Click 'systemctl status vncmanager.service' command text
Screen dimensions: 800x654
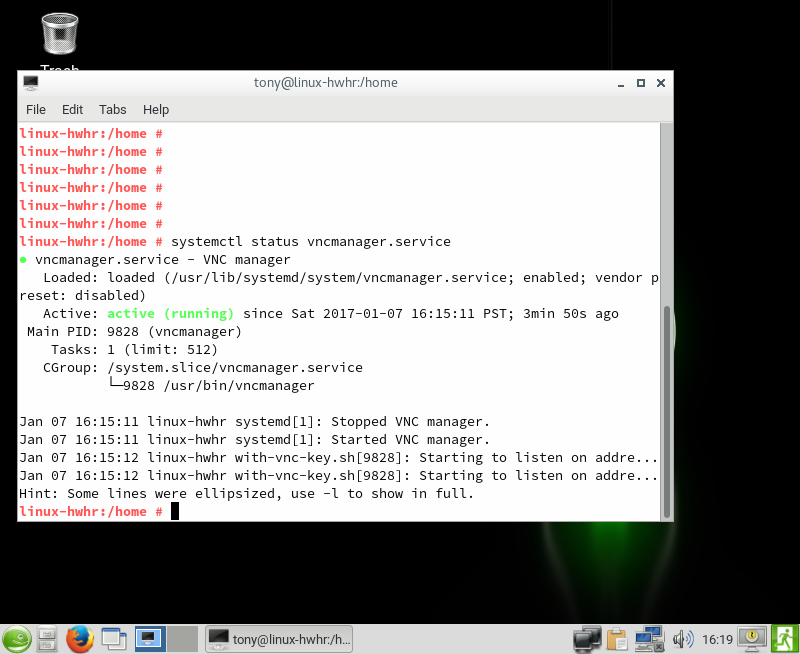click(311, 241)
